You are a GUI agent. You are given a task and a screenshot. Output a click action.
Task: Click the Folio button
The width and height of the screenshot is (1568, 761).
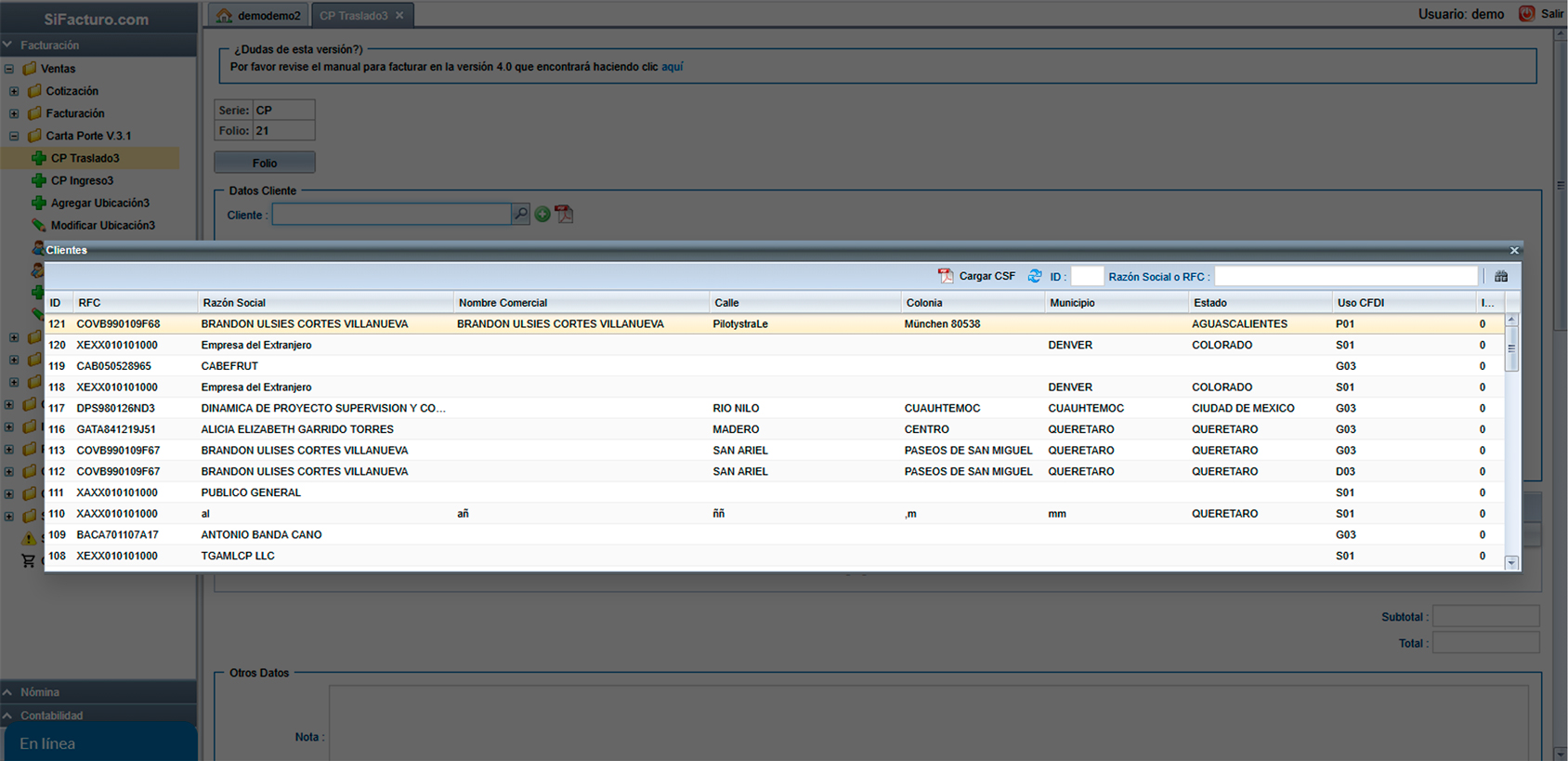265,163
